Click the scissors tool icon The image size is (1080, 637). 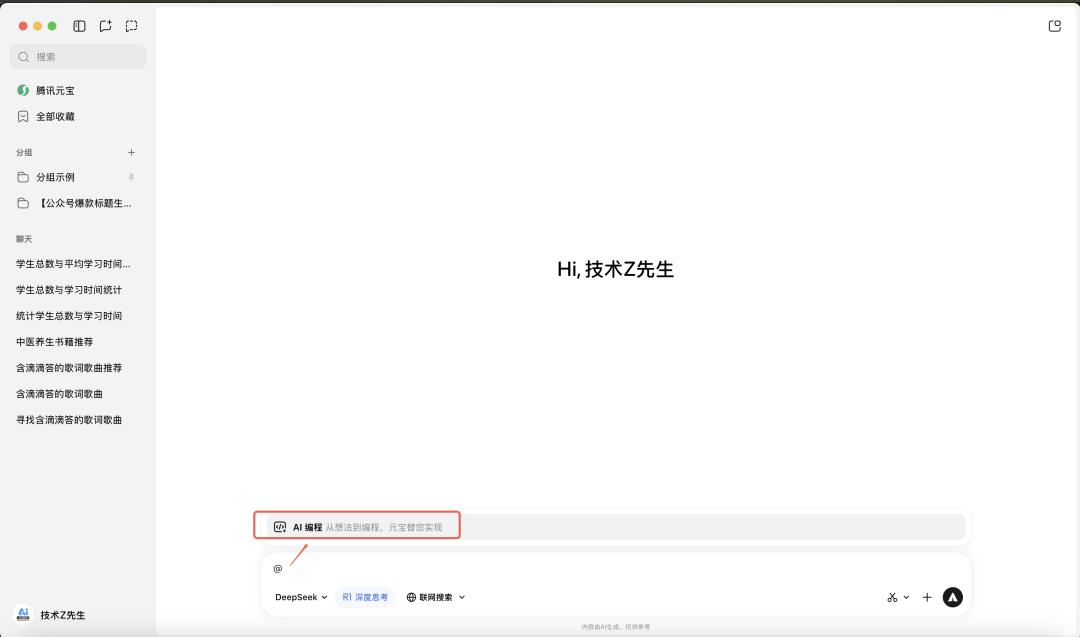[x=892, y=597]
